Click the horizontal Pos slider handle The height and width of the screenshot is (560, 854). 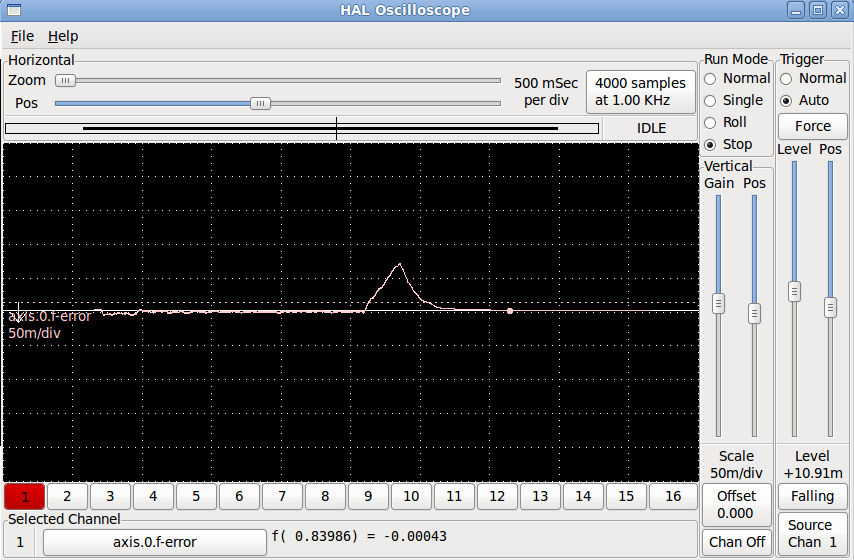[260, 104]
